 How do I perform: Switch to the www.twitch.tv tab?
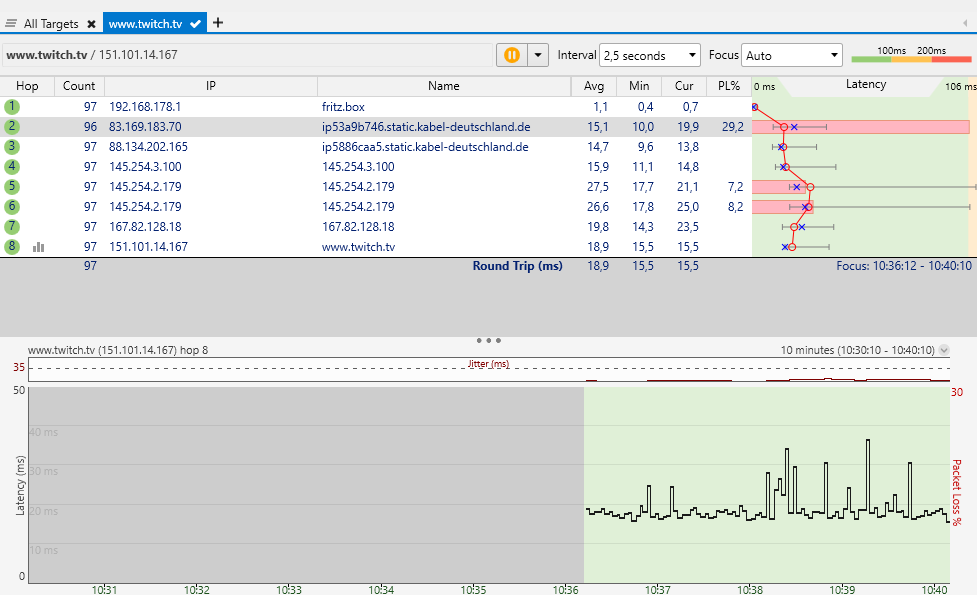pyautogui.click(x=155, y=24)
